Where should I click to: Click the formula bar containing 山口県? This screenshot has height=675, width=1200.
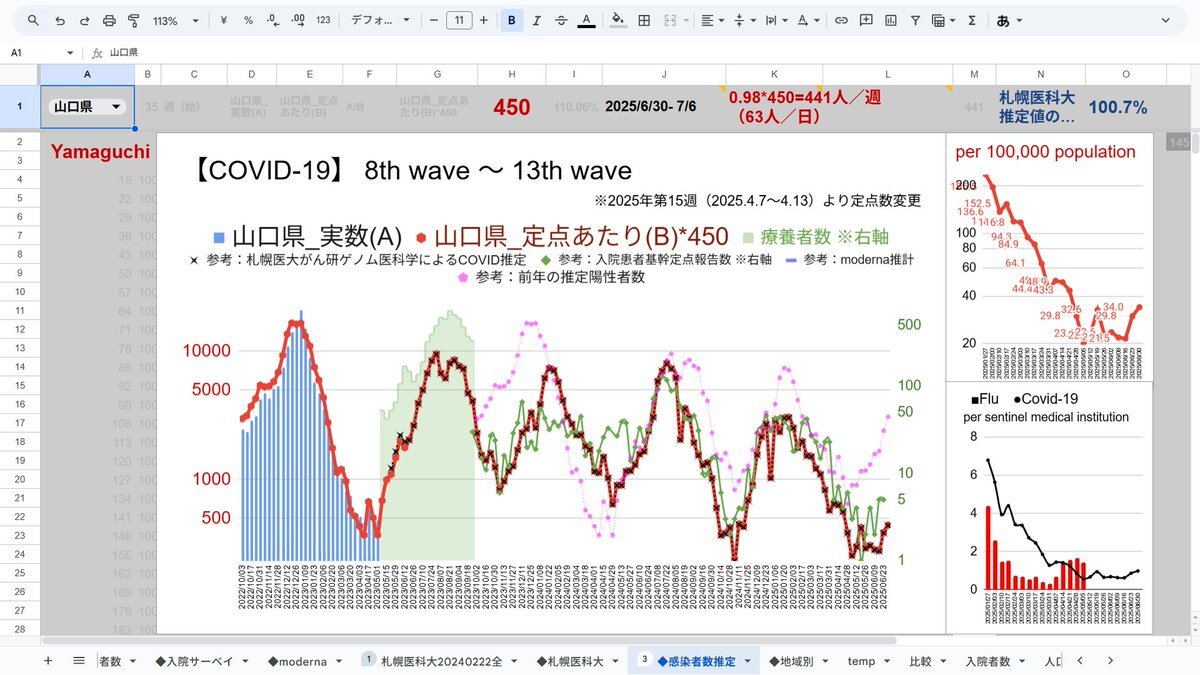click(640, 52)
